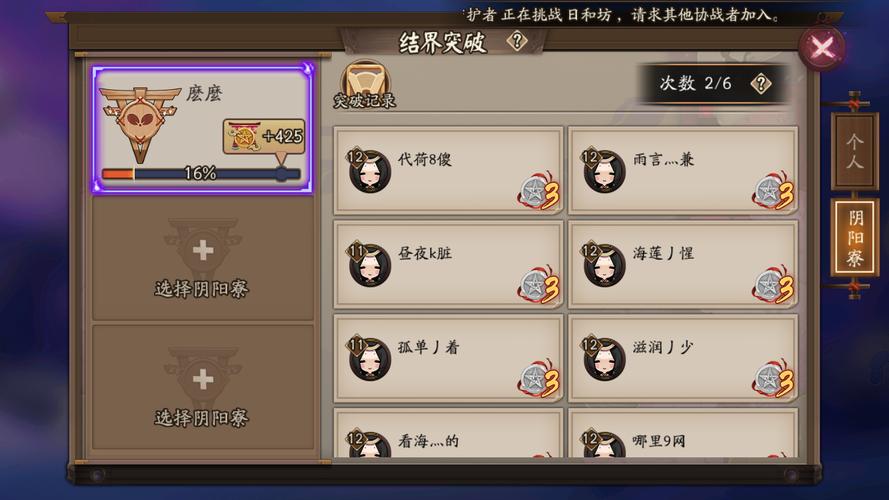The image size is (889, 500).
Task: Select the second empty 选择阴阳寮 slot
Action: pos(202,388)
